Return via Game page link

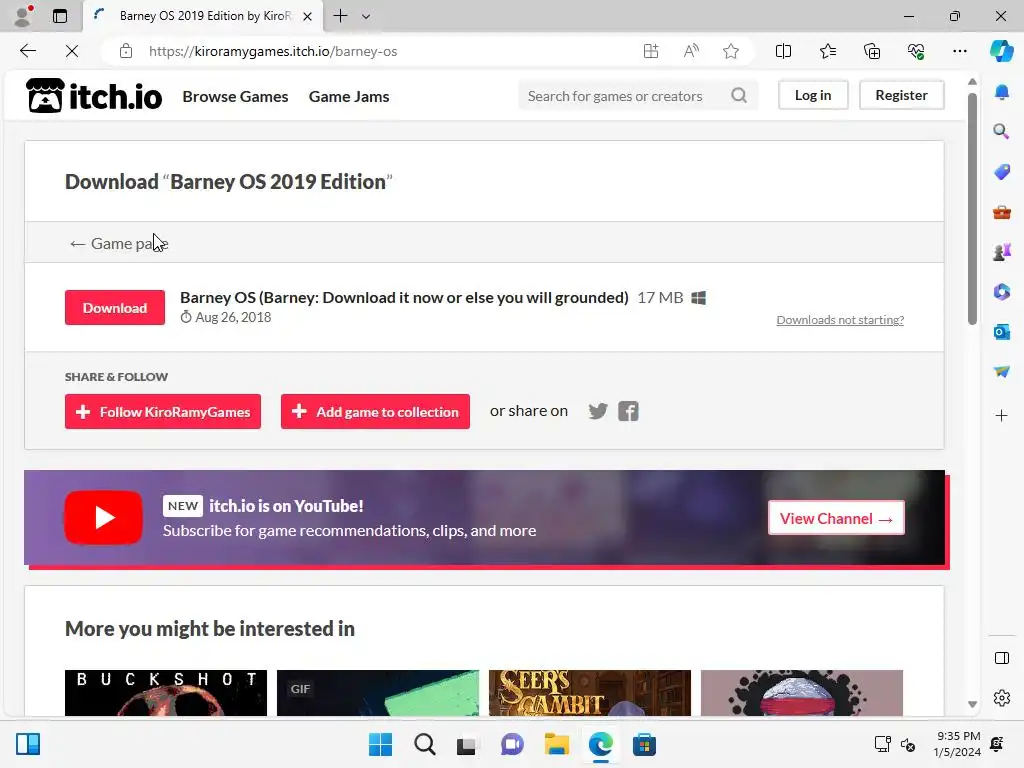[x=119, y=244]
